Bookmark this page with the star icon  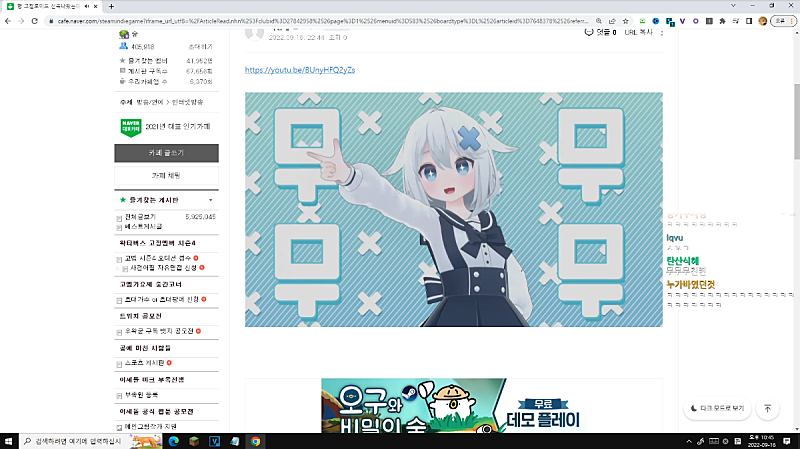[626, 21]
